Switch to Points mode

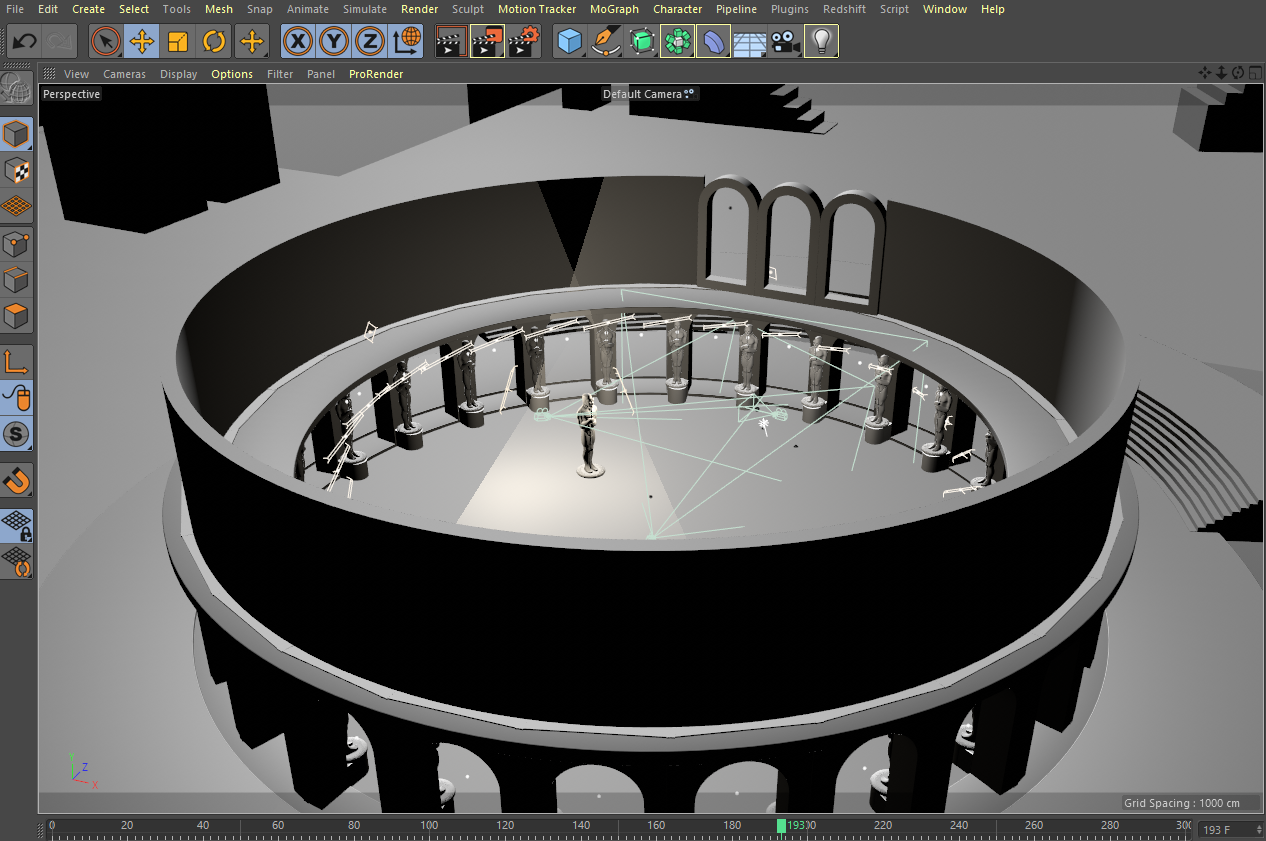click(x=17, y=244)
